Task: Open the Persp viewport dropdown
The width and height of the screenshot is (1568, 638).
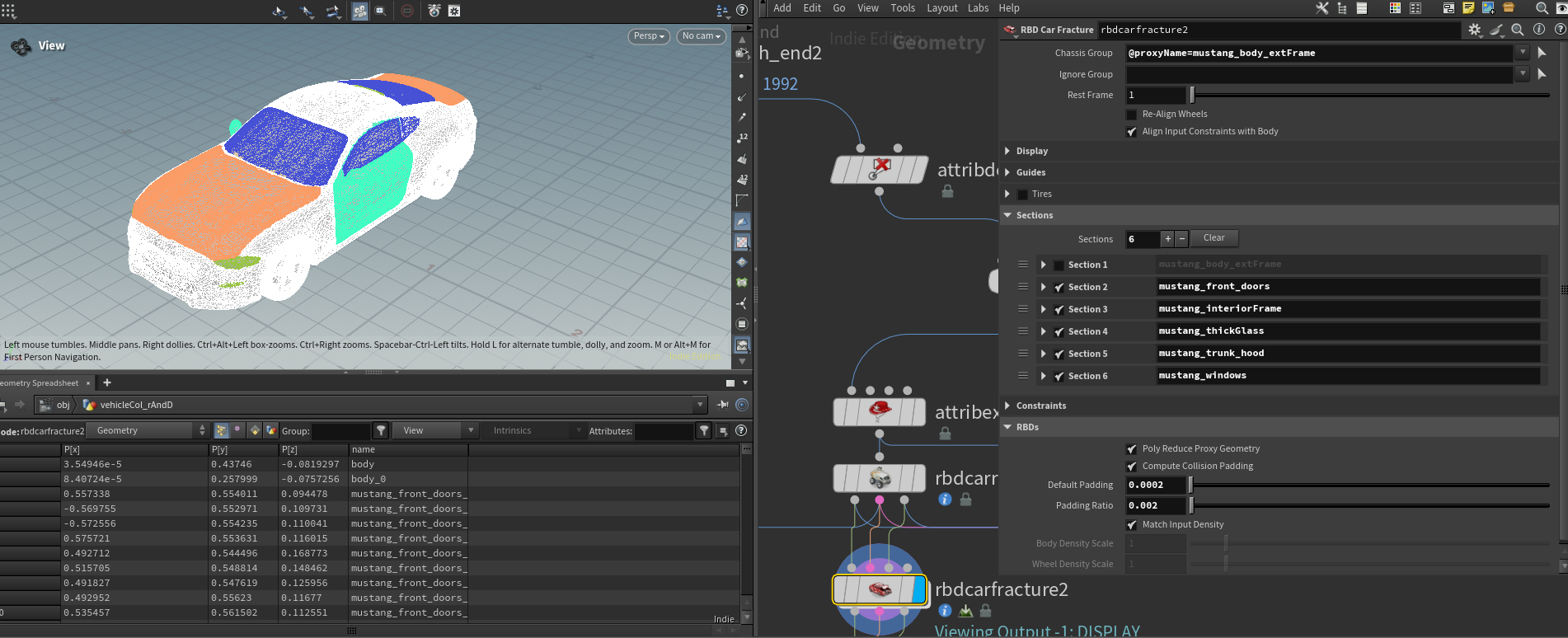Action: pos(649,36)
